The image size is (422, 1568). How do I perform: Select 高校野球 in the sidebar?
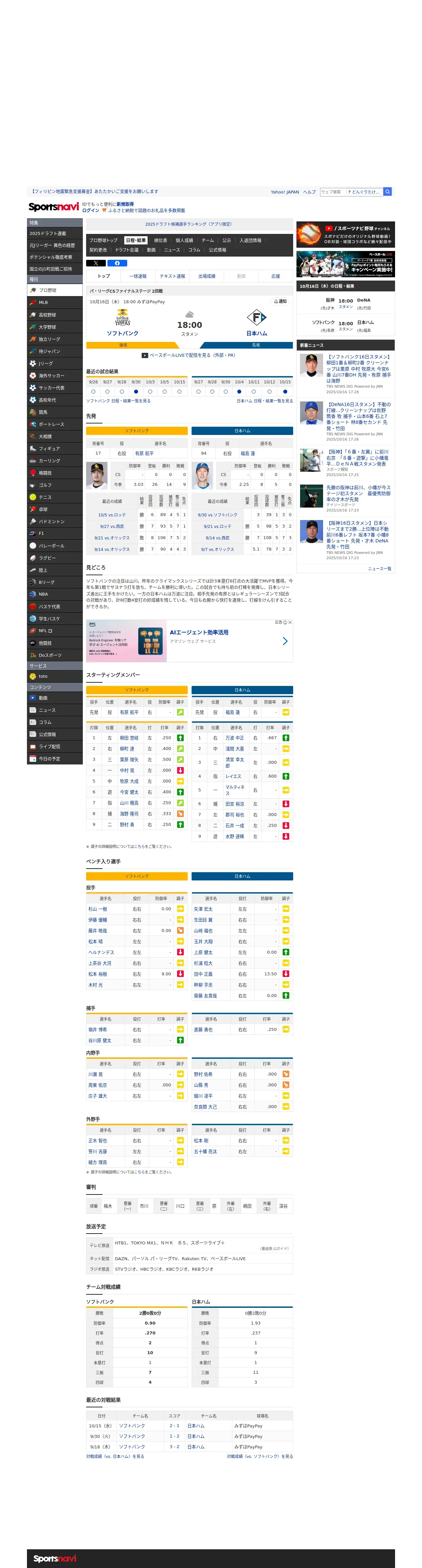tap(55, 315)
